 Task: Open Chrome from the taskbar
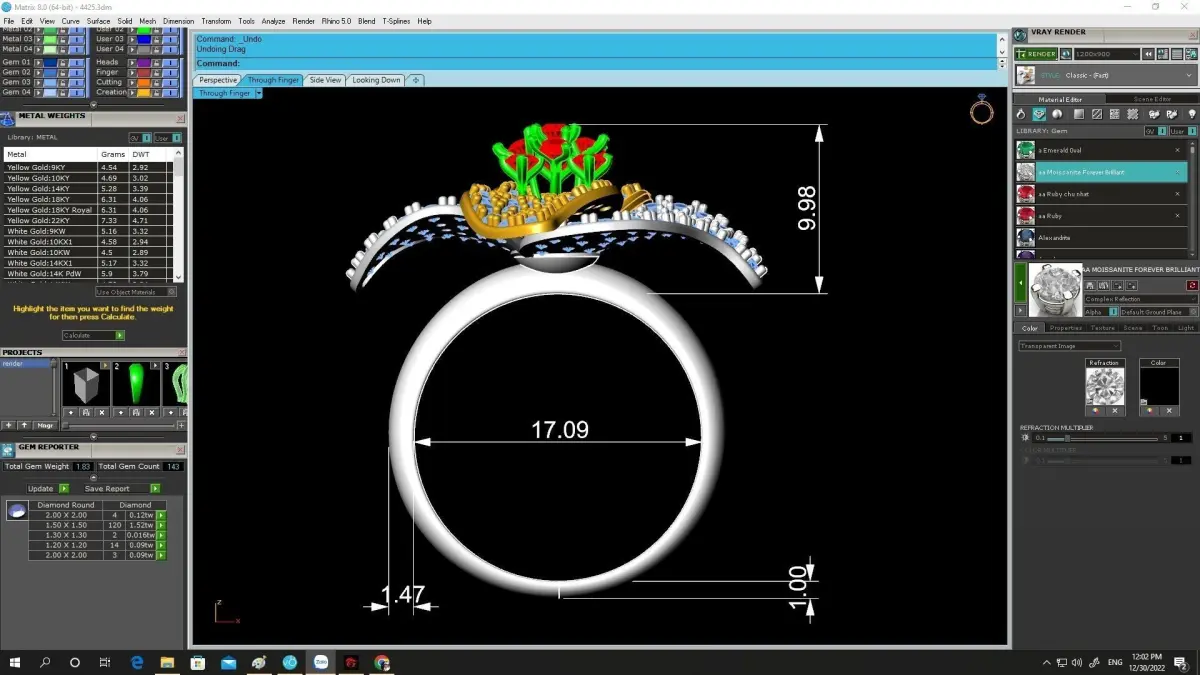click(x=382, y=662)
